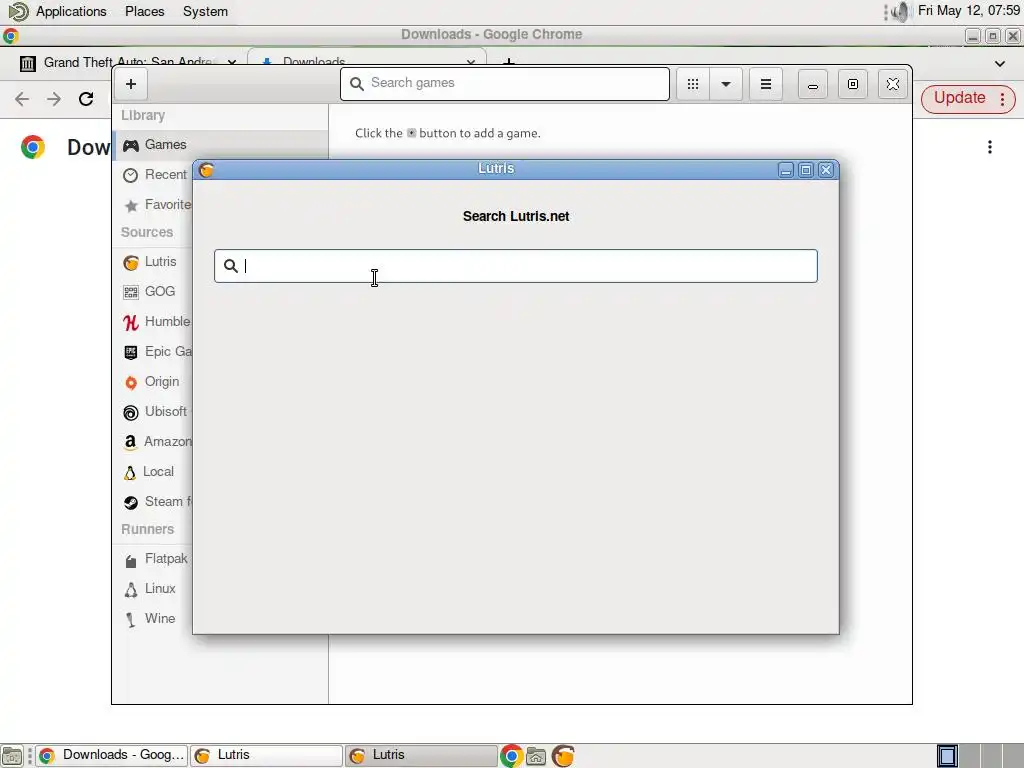Viewport: 1024px width, 768px height.
Task: Click the plus add-game button in Lutris
Action: tap(131, 84)
